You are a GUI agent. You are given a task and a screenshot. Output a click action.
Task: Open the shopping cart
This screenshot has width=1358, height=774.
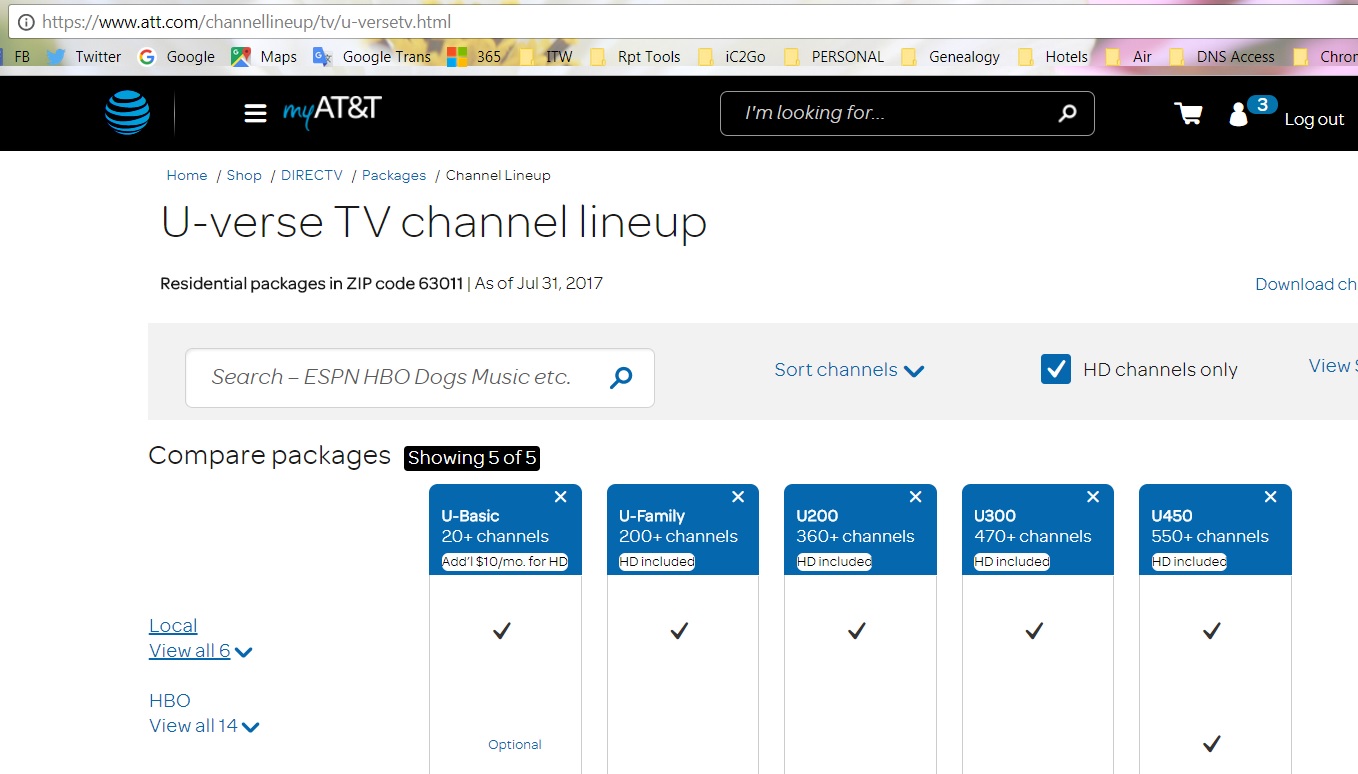click(x=1187, y=113)
